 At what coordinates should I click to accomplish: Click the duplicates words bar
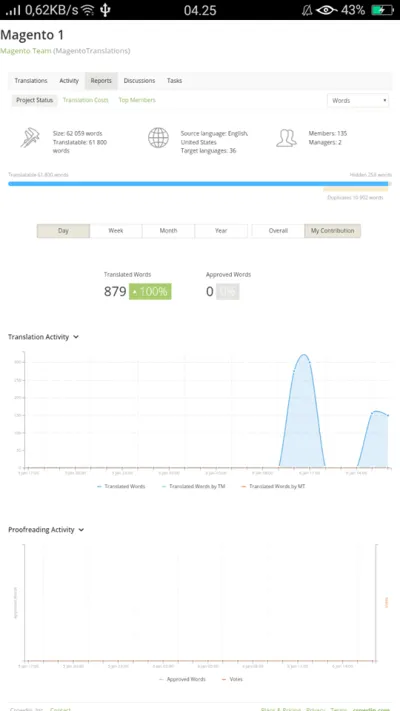pos(356,190)
